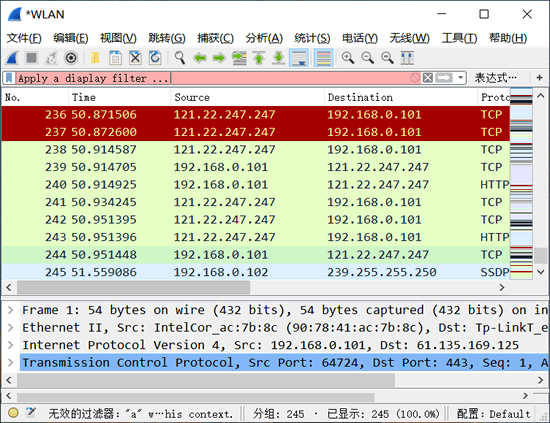Viewport: 550px width, 423px height.
Task: Expand the Ethernet II details row
Action: (x=11, y=328)
